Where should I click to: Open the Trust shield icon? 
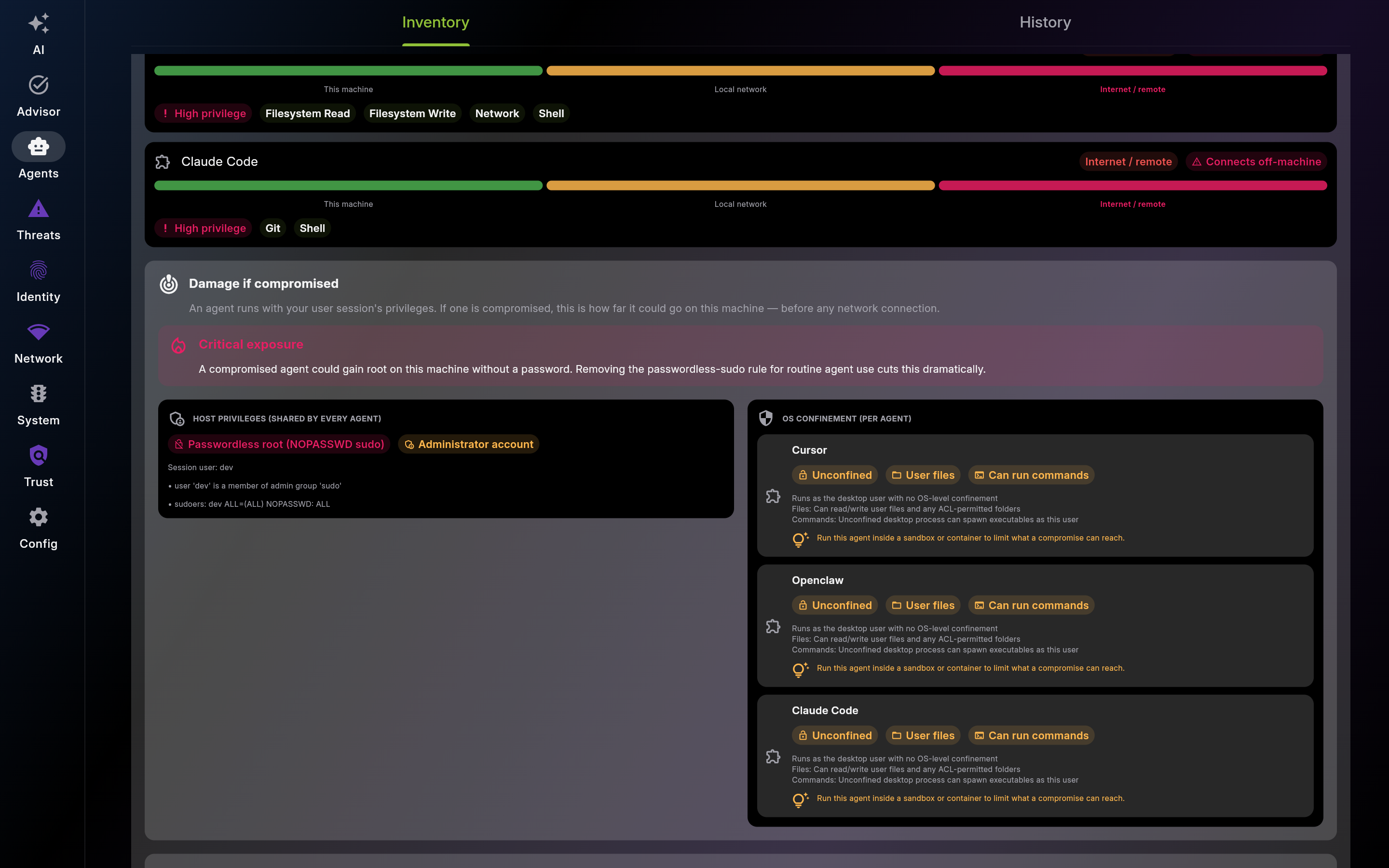(x=39, y=455)
